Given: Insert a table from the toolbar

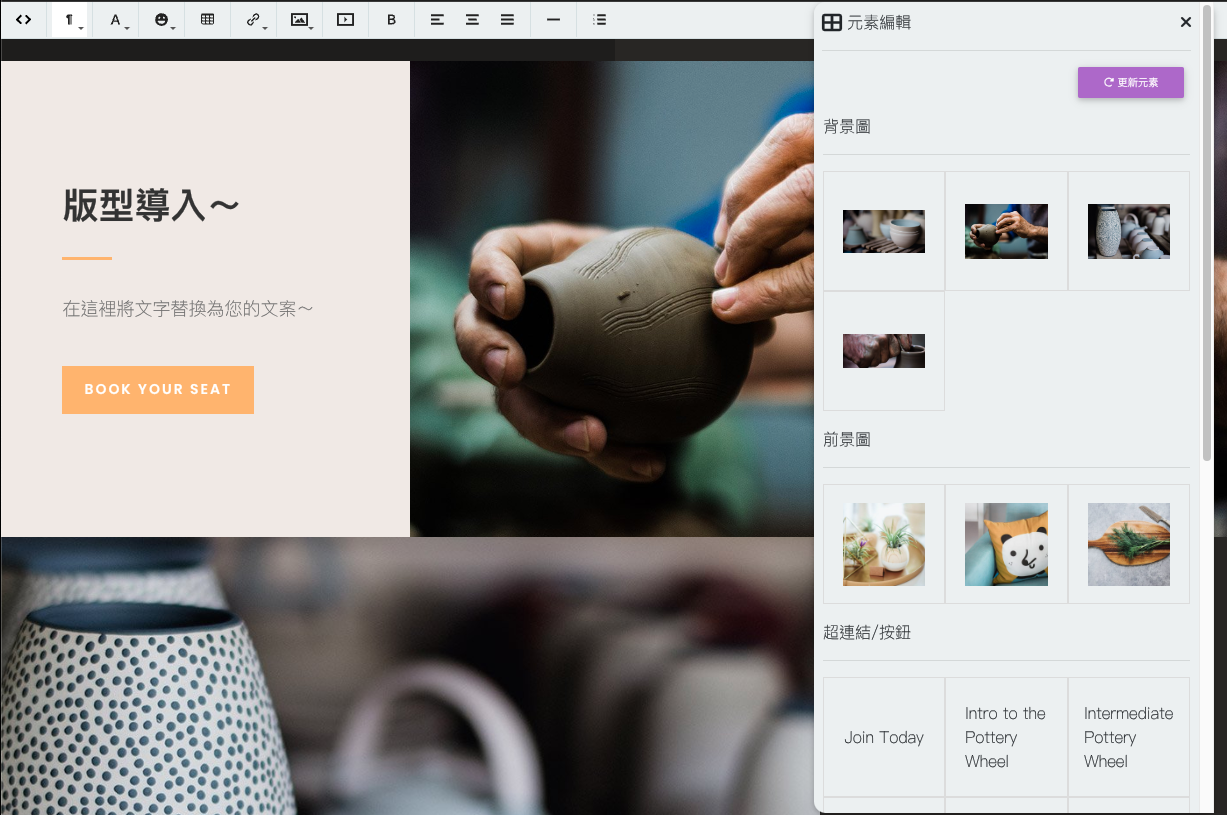Looking at the screenshot, I should point(208,20).
